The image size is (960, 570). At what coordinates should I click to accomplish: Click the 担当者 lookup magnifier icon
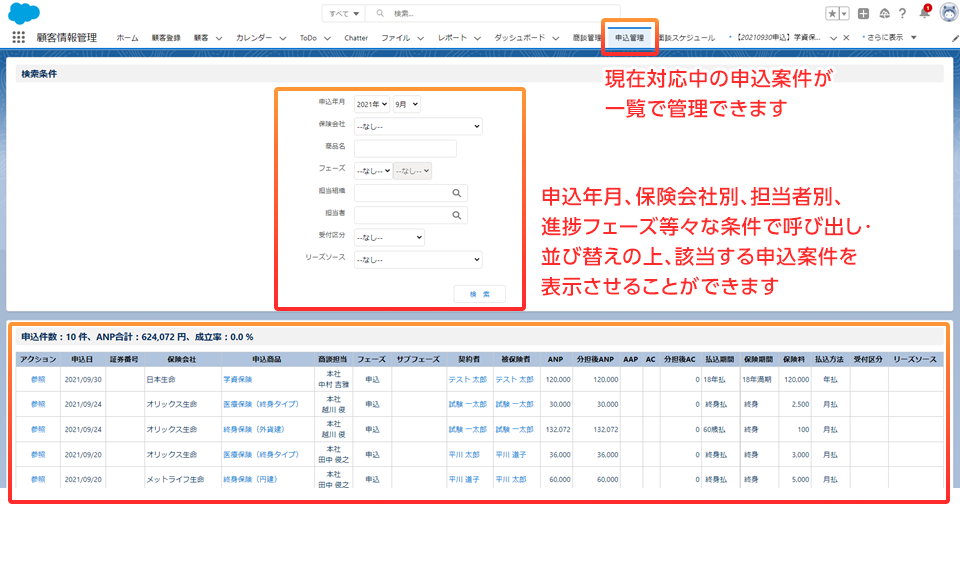click(457, 214)
